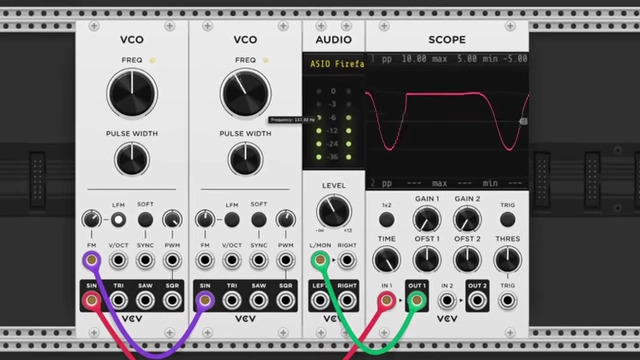Screen dimensions: 640x360
Task: Click the first VCO TRI output jack
Action: point(118,300)
